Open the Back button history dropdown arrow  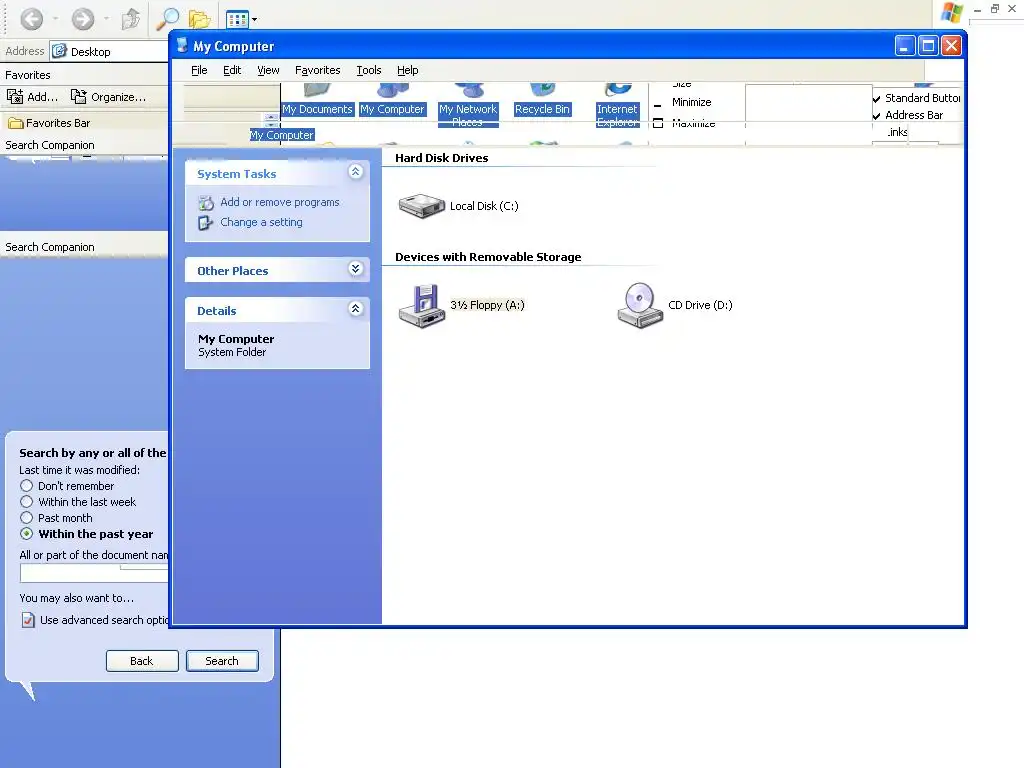pyautogui.click(x=56, y=19)
